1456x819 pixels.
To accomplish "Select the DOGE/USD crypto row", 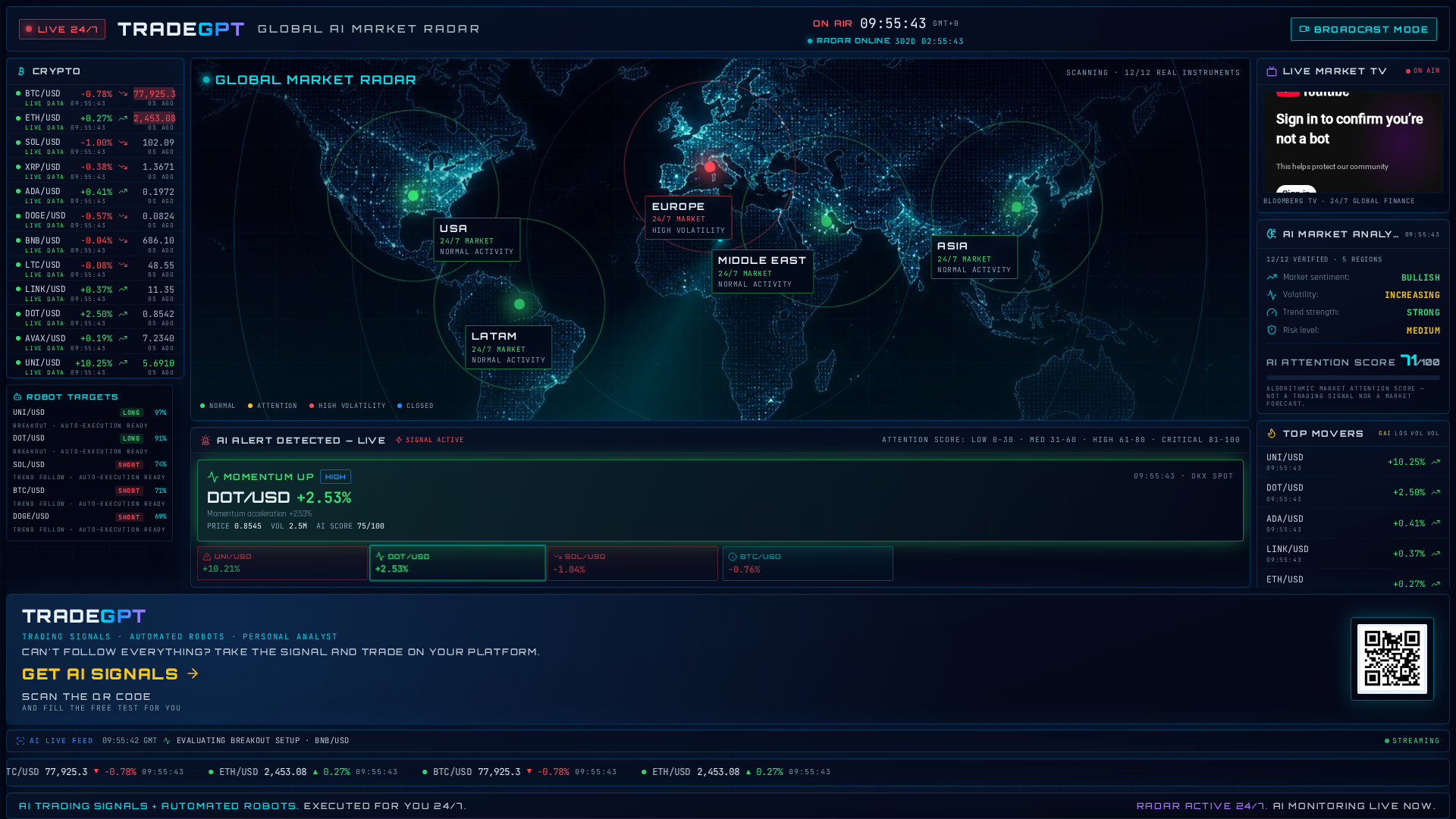I will [x=96, y=220].
